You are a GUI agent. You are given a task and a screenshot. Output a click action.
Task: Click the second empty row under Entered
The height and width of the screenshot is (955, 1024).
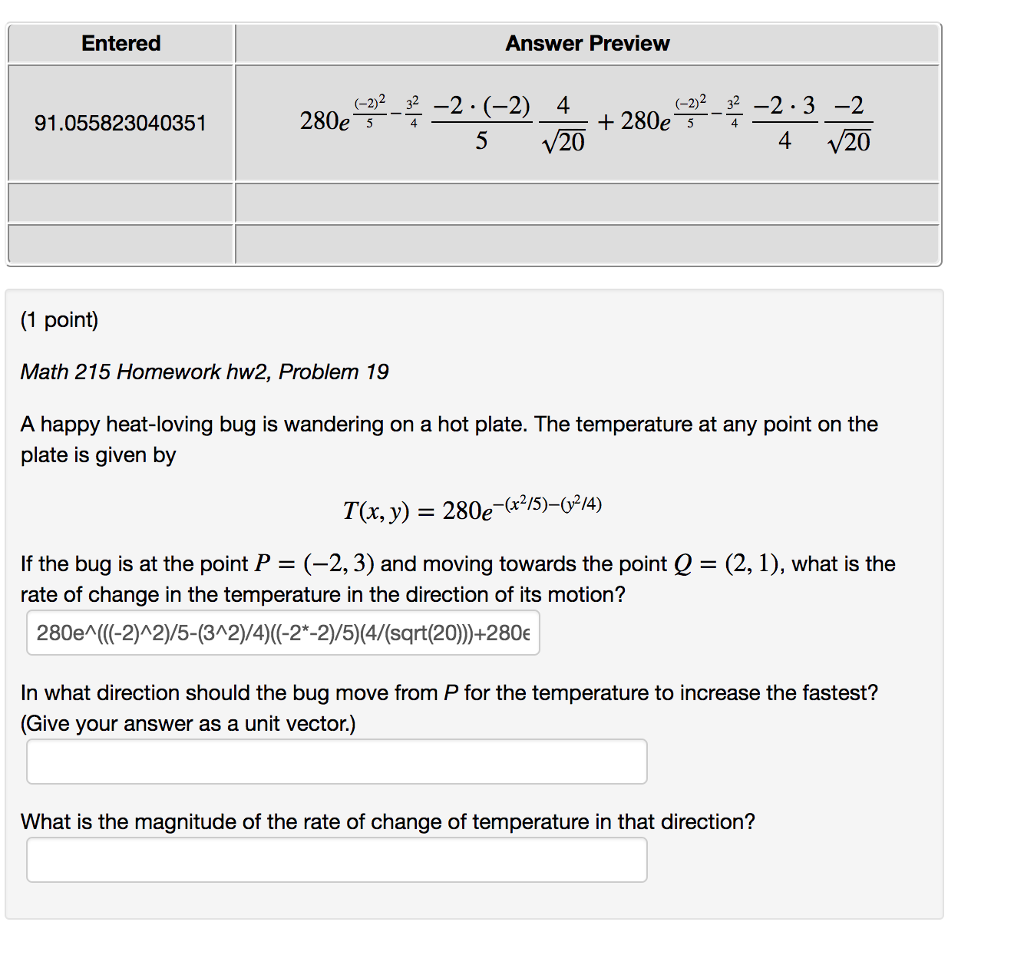(120, 244)
